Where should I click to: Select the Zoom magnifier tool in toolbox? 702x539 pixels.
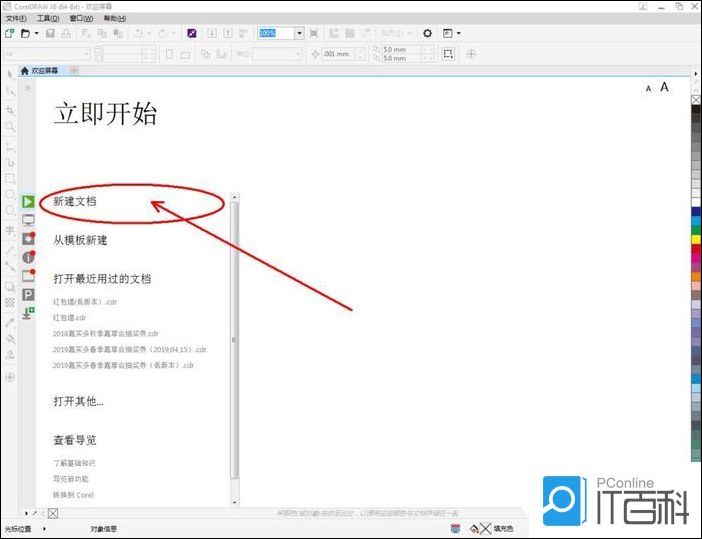pyautogui.click(x=10, y=128)
